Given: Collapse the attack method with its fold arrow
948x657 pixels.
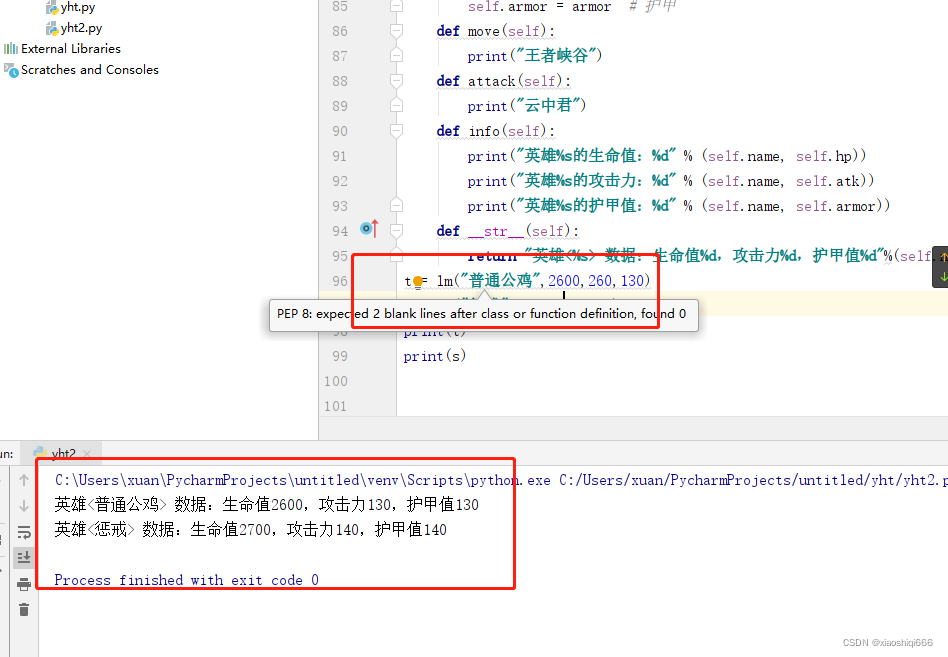Looking at the screenshot, I should (396, 81).
